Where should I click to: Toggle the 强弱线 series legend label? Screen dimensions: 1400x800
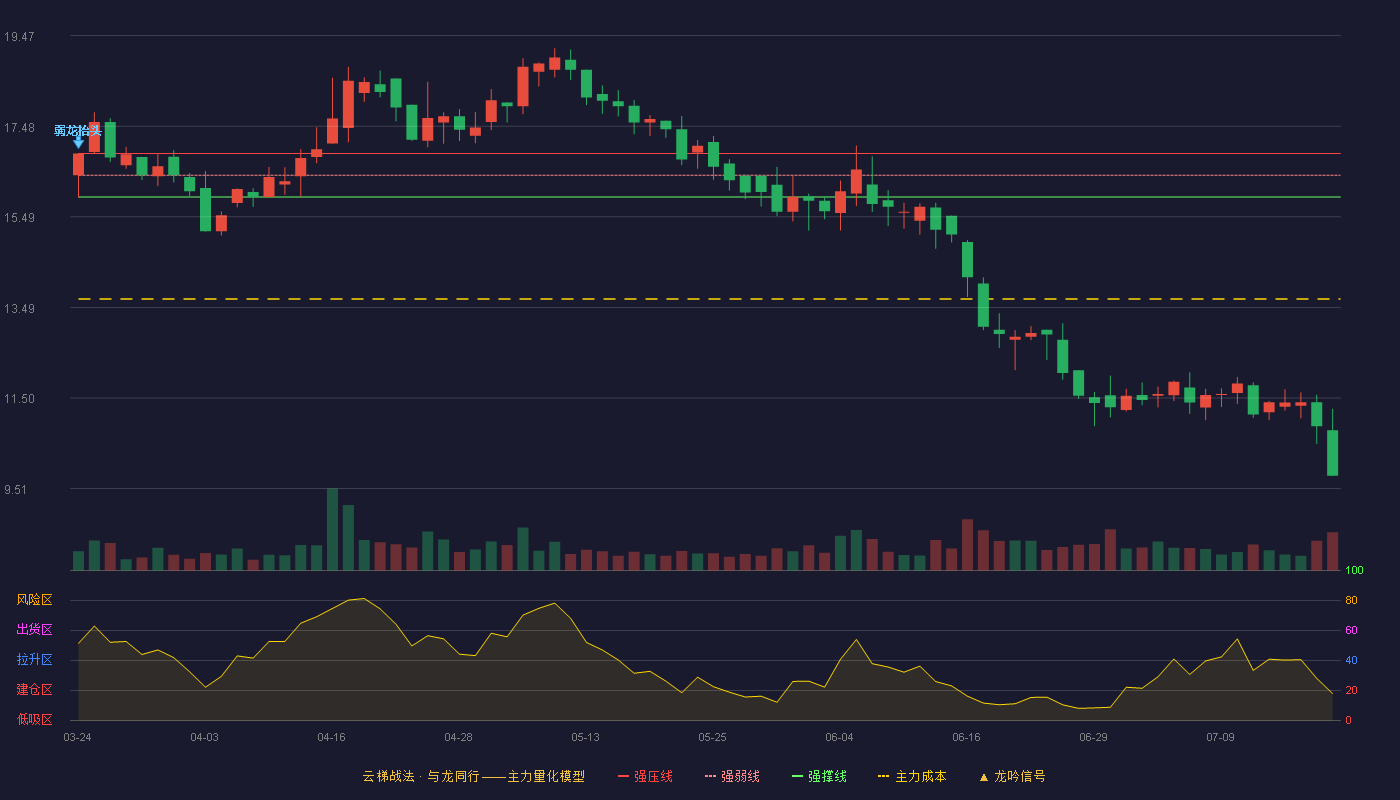(740, 776)
